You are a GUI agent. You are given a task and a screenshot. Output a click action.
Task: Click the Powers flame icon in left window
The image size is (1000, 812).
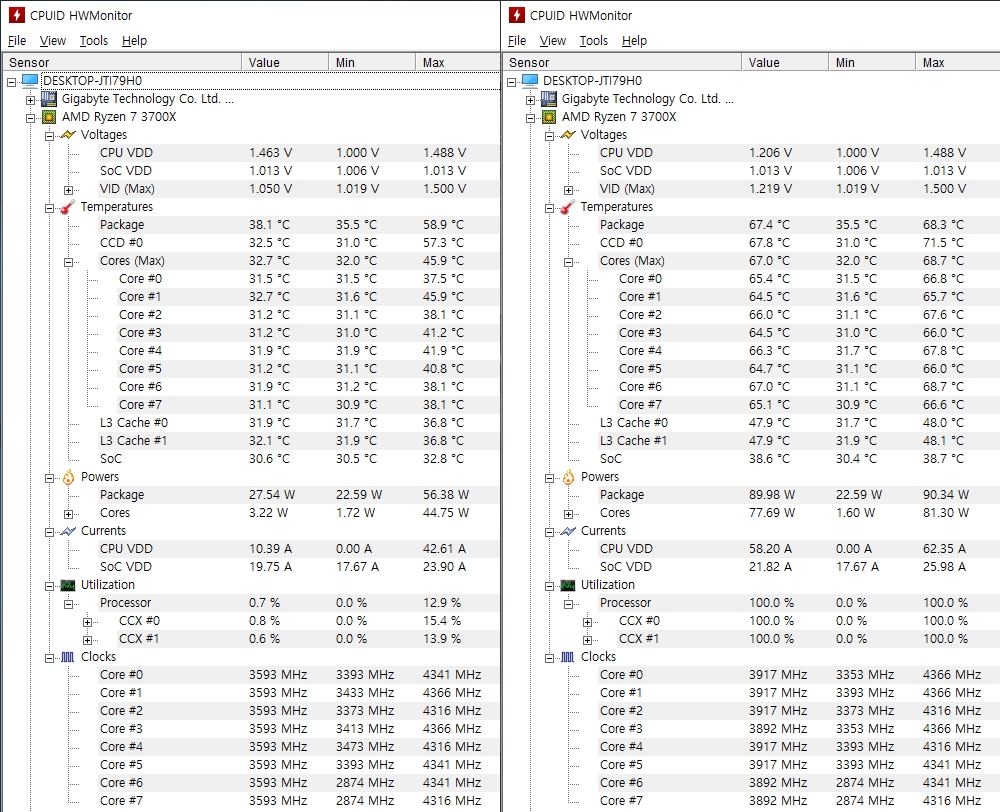pyautogui.click(x=68, y=477)
